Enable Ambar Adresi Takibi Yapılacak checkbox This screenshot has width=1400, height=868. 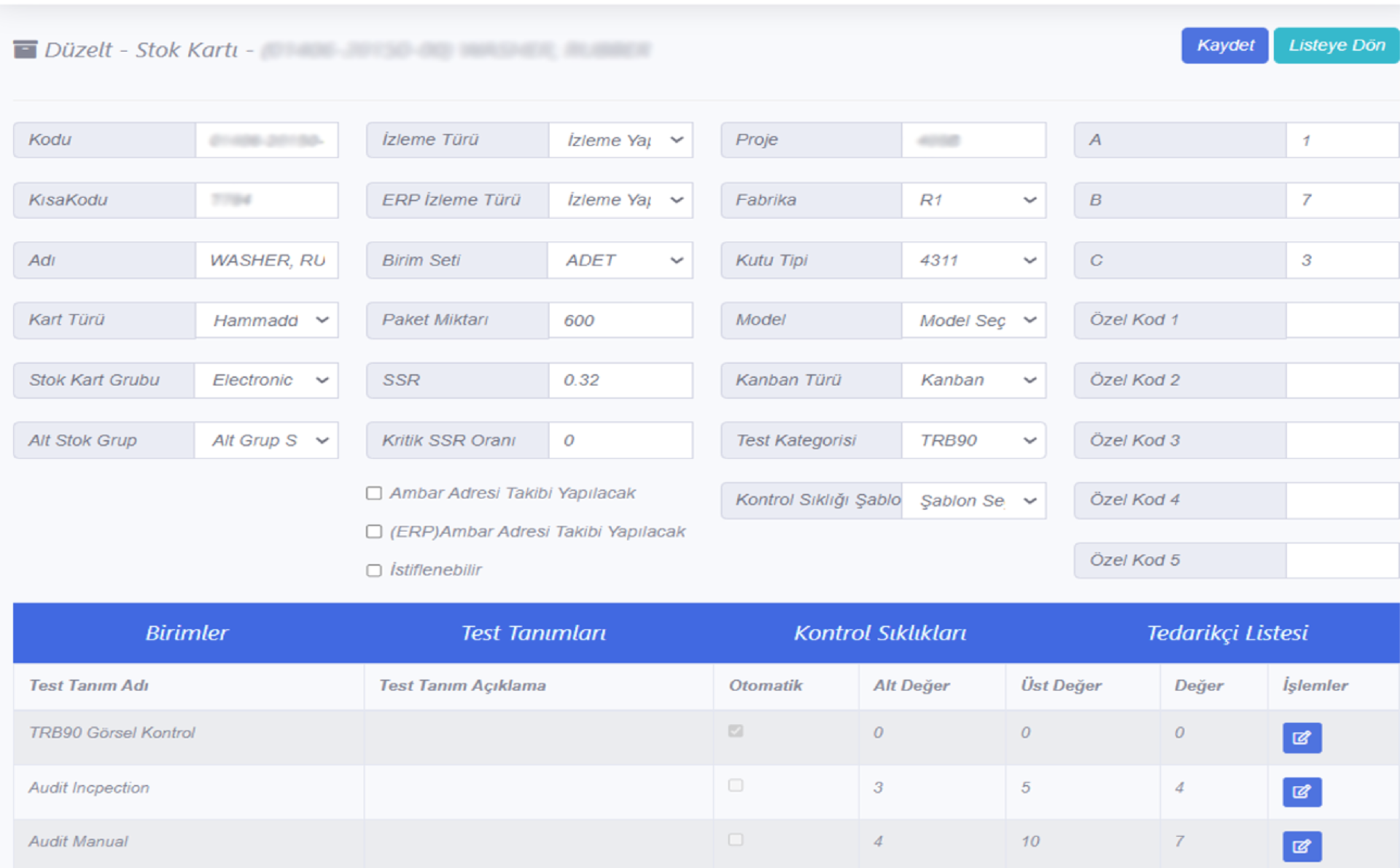[374, 494]
